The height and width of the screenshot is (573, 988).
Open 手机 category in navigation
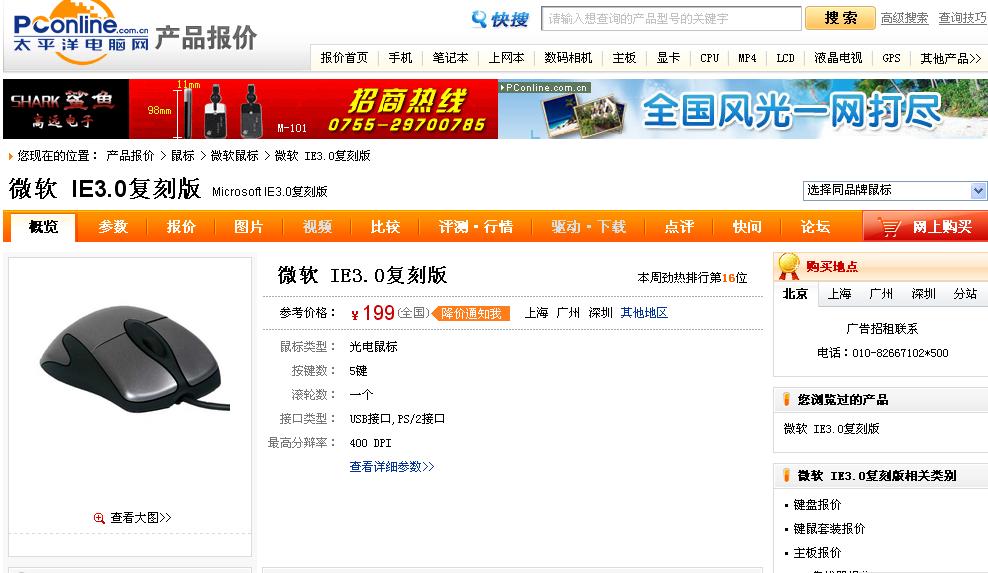coord(400,58)
